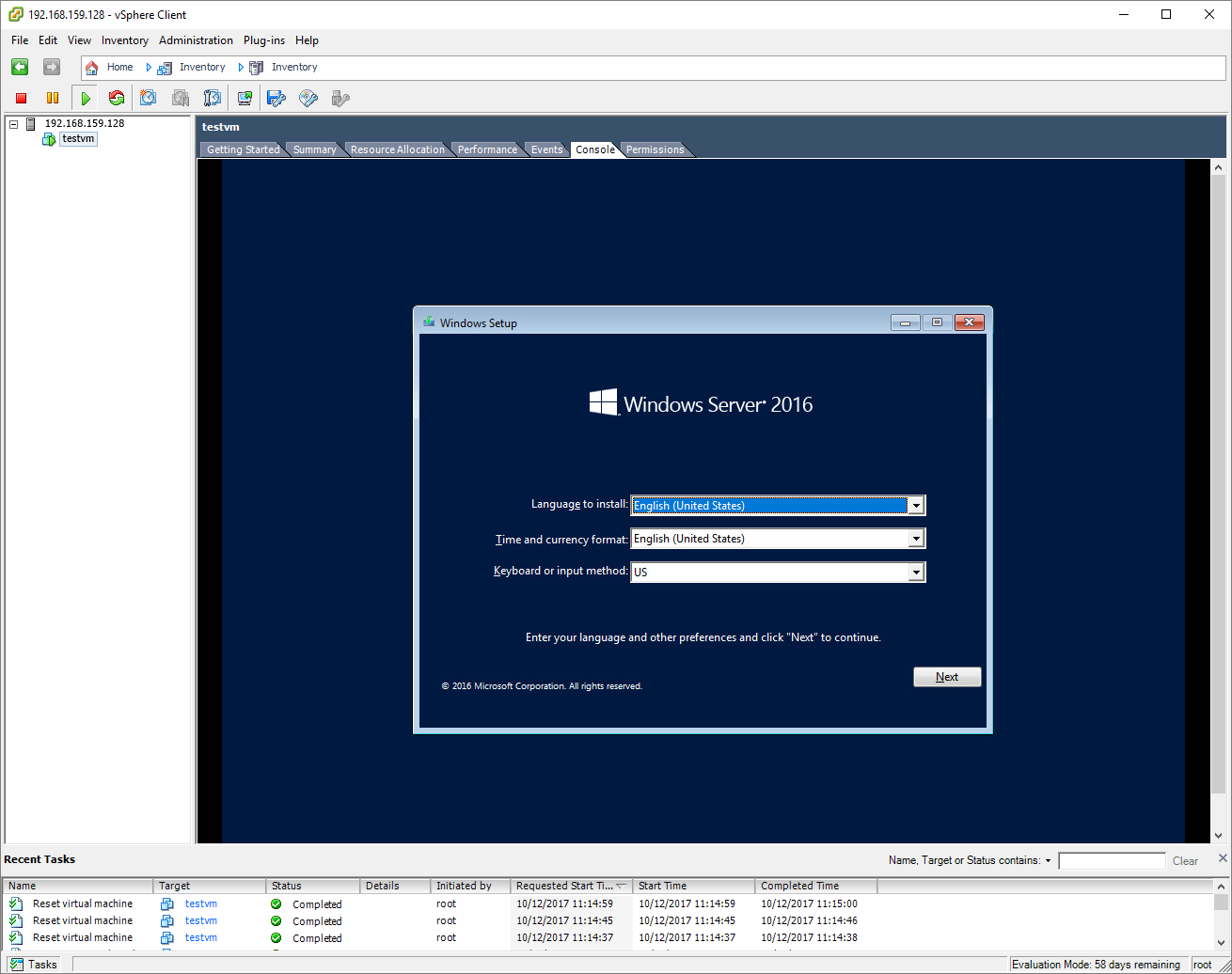The width and height of the screenshot is (1232, 974).
Task: Open the Edit menu
Action: 48,40
